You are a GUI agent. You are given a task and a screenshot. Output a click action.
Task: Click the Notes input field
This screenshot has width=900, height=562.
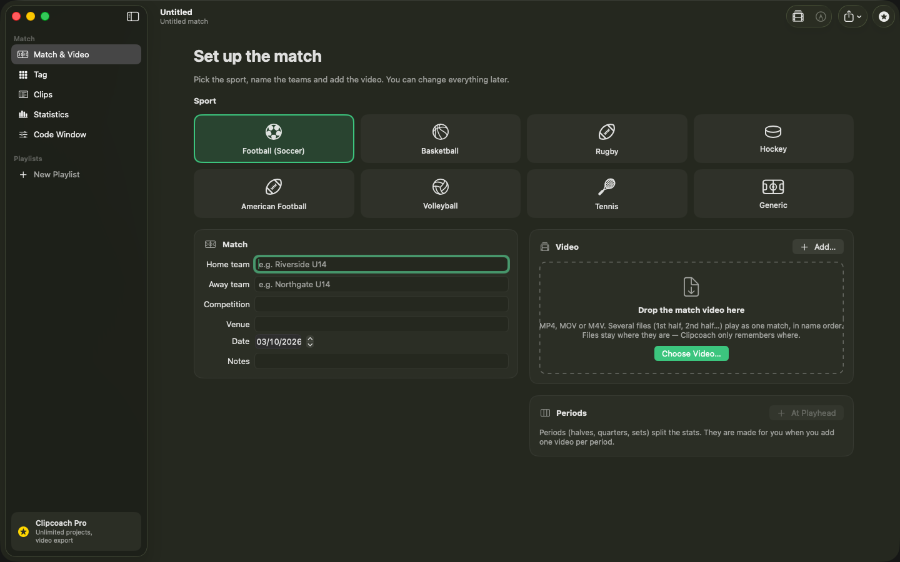(x=381, y=361)
